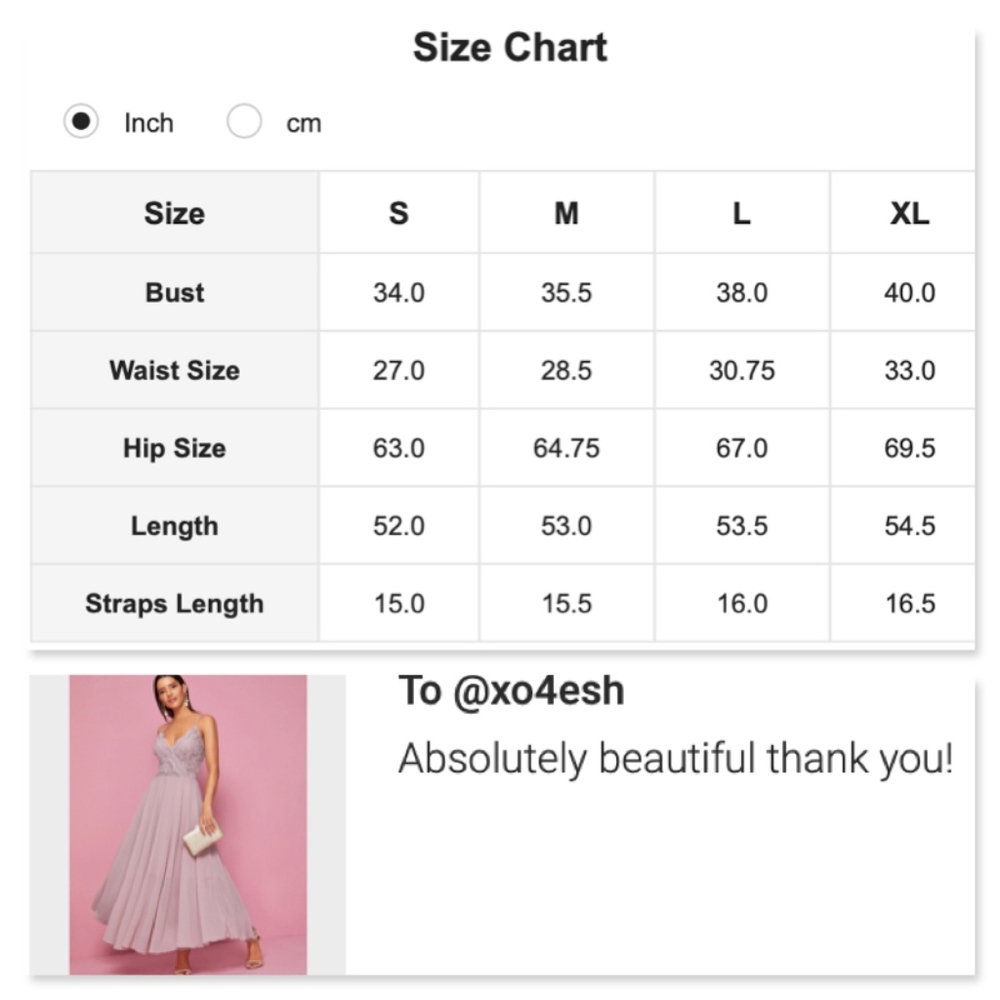Select the S size column header

(x=399, y=213)
